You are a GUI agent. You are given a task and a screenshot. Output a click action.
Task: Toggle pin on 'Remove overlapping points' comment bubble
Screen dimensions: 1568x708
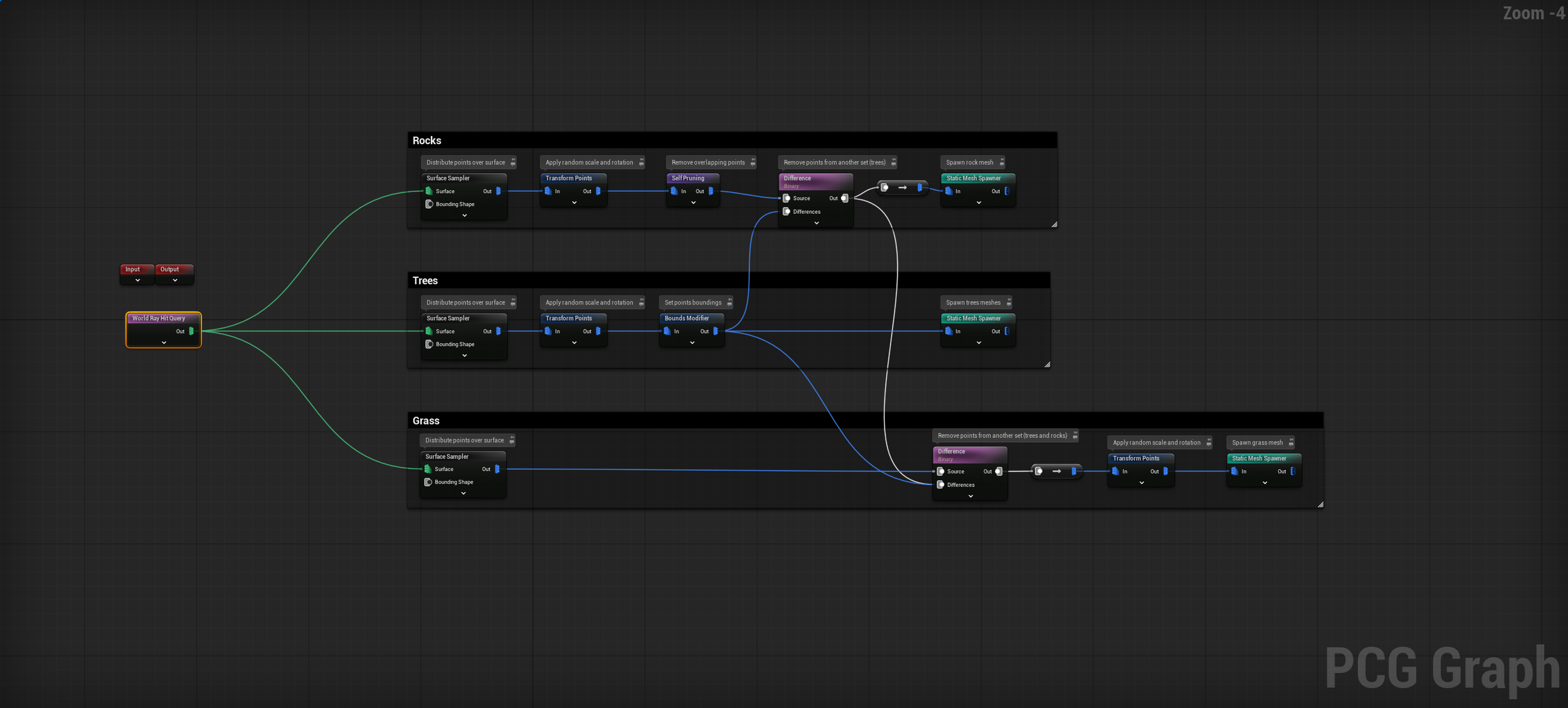click(753, 162)
